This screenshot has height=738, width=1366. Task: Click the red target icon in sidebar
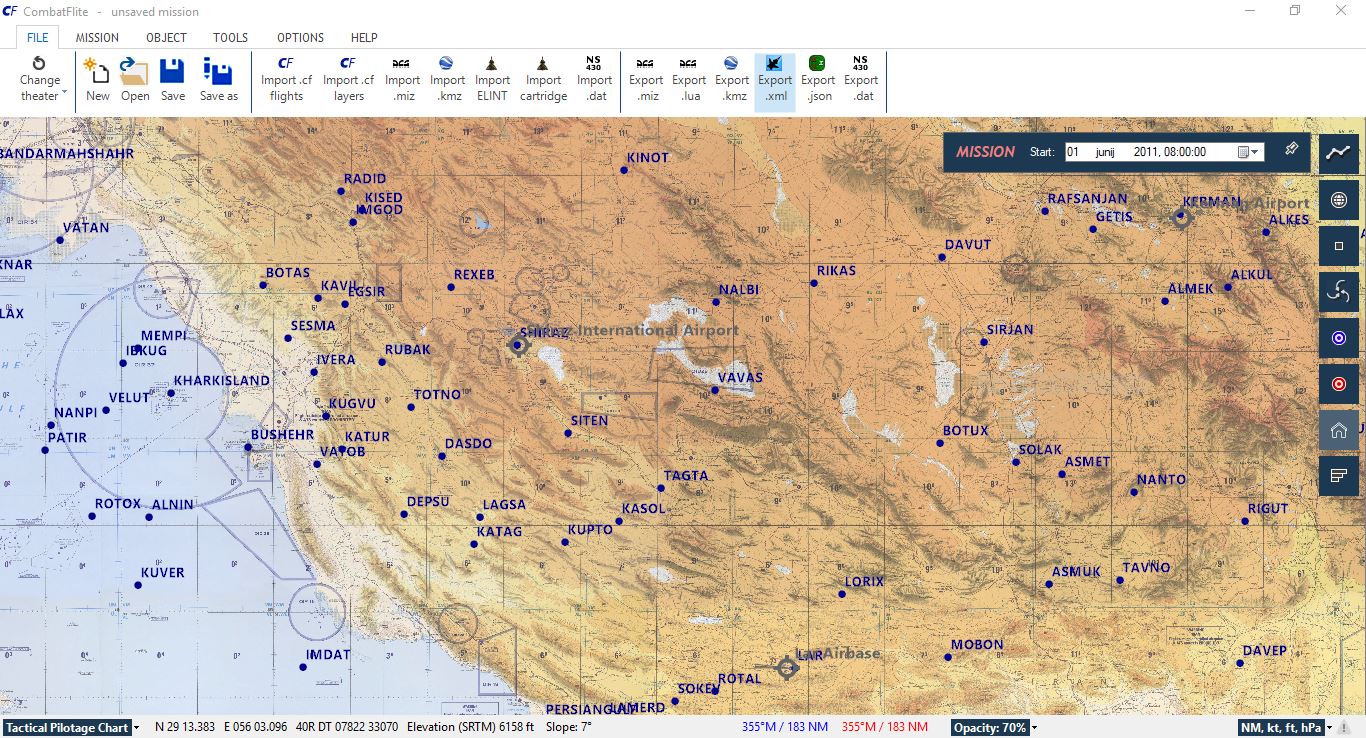click(x=1338, y=384)
